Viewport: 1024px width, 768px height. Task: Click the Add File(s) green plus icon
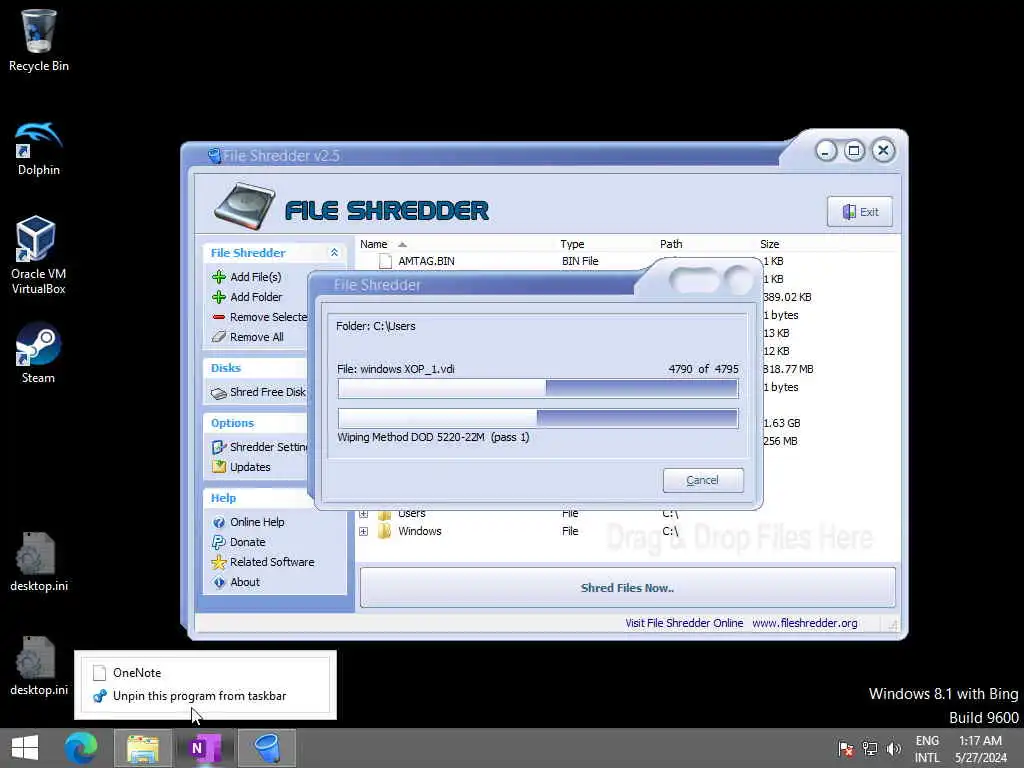pyautogui.click(x=219, y=277)
